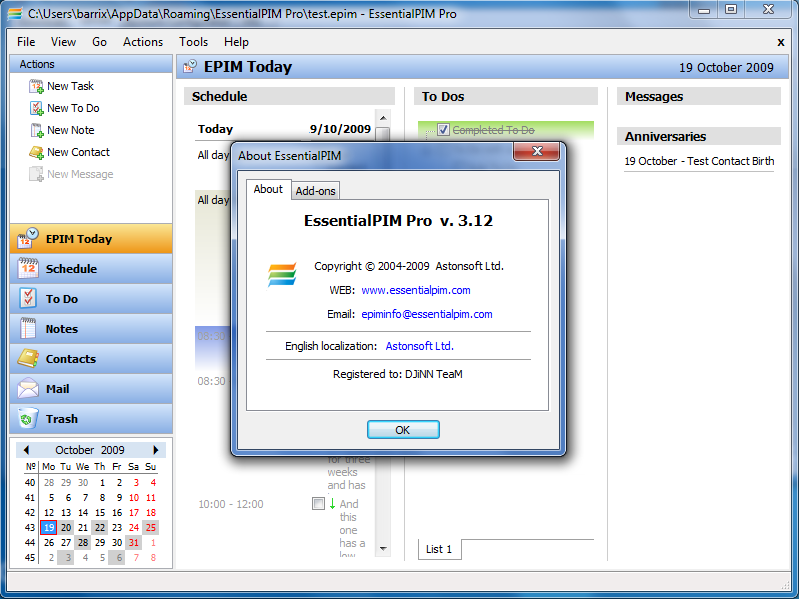Open the Go menu

click(x=99, y=42)
